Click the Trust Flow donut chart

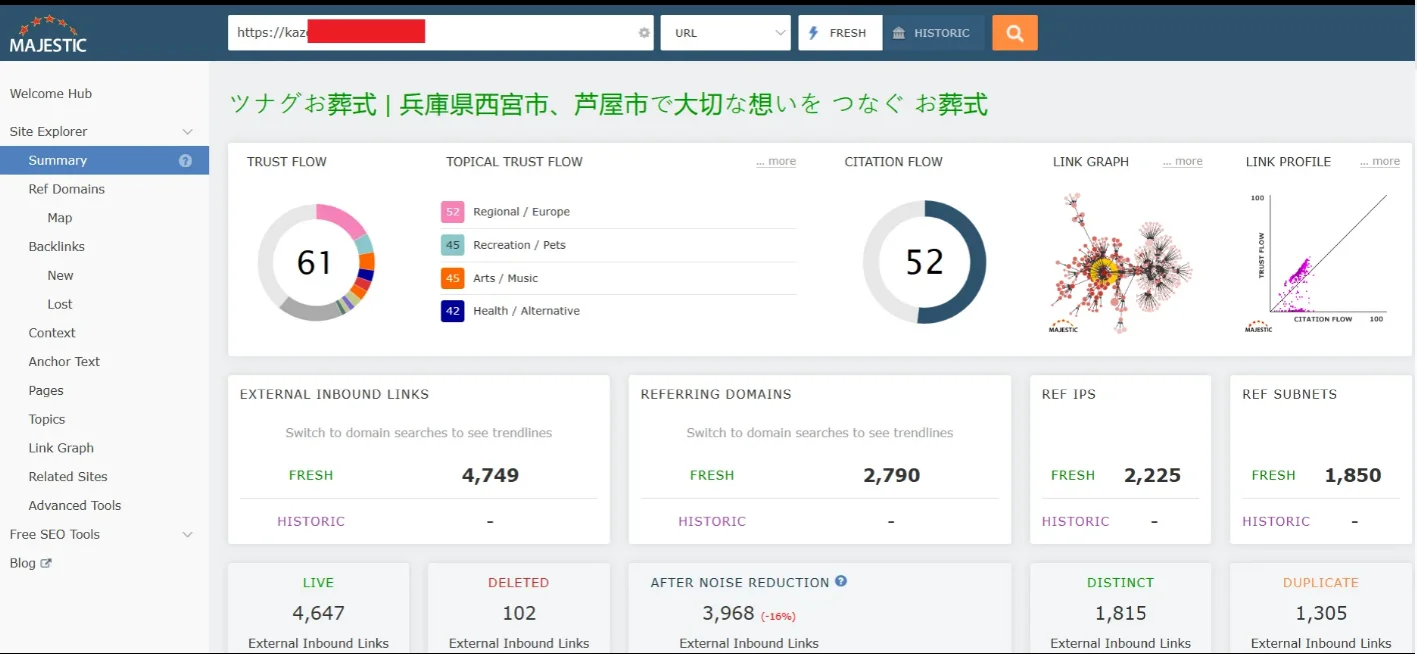pyautogui.click(x=315, y=262)
